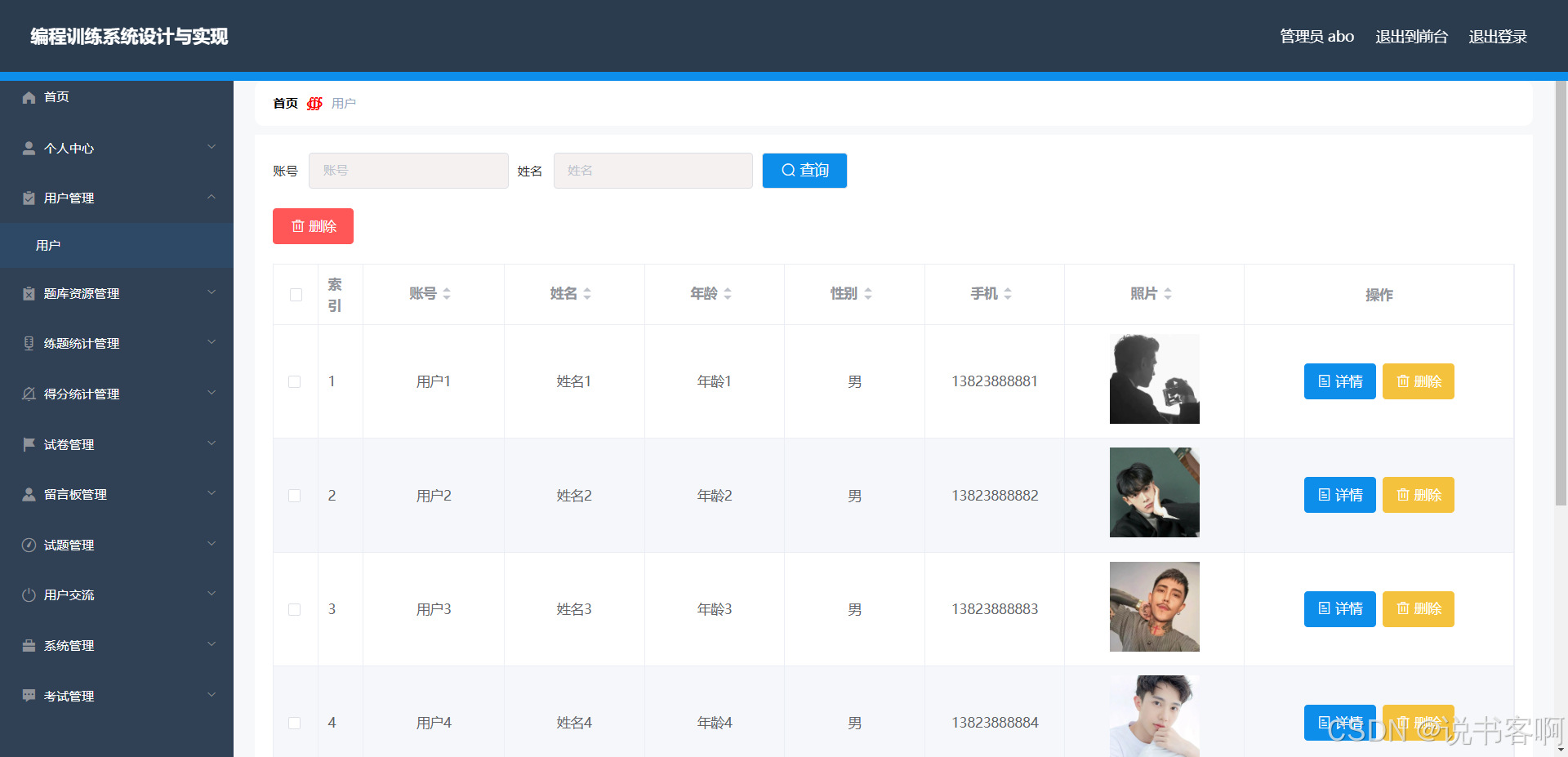
Task: Expand the 得分统计管理 chevron
Action: pos(212,393)
